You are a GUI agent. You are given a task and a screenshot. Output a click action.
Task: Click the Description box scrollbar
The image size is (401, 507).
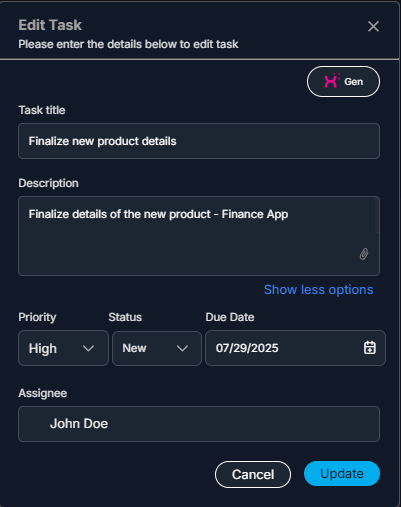pos(377,215)
